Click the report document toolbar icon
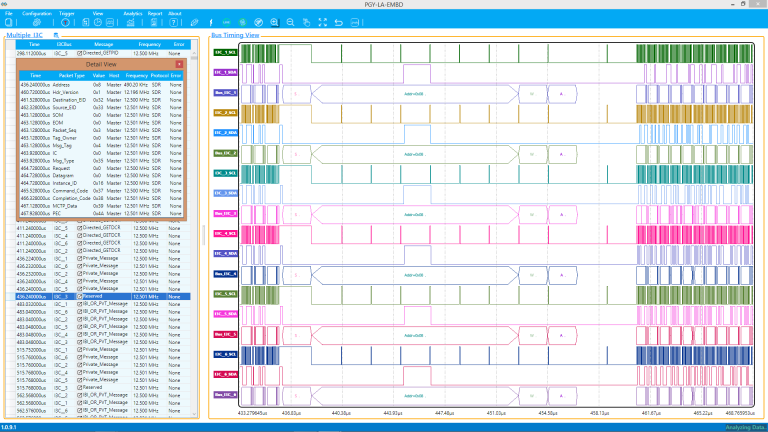The height and width of the screenshot is (432, 768). click(x=154, y=23)
